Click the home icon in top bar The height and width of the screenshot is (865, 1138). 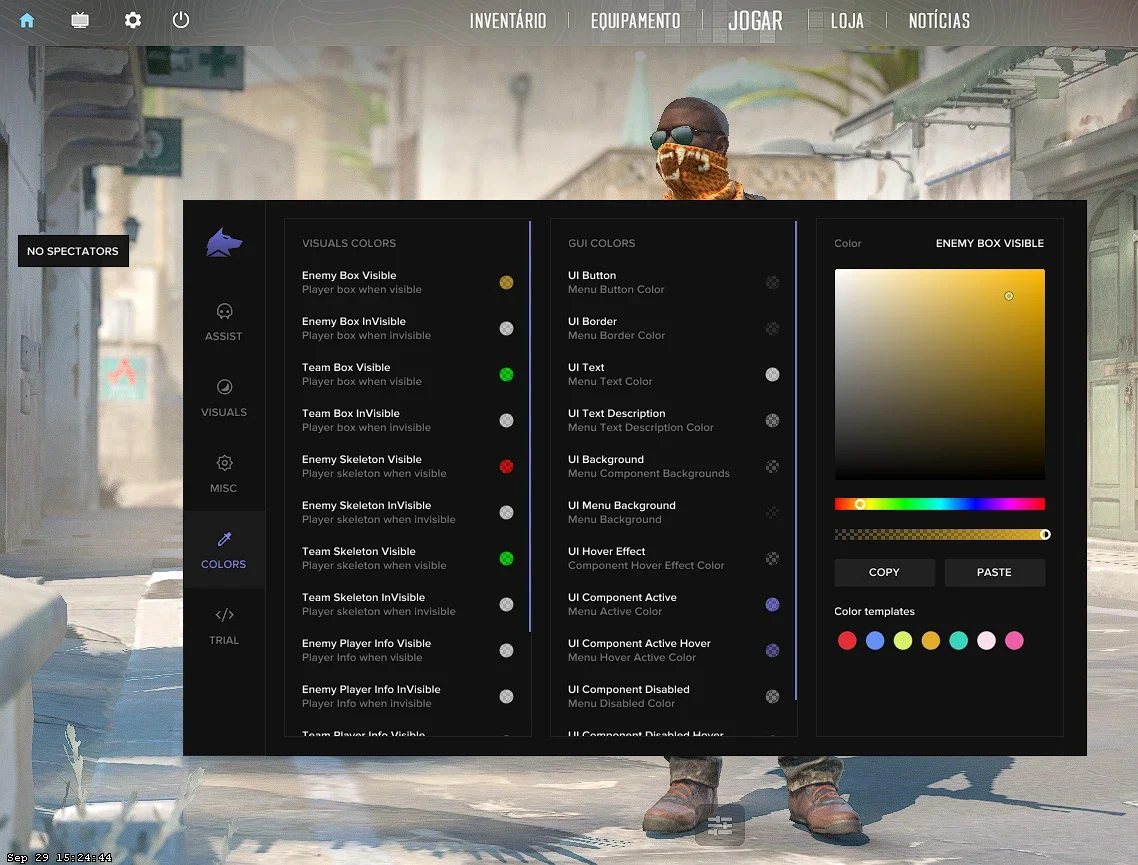[x=27, y=20]
